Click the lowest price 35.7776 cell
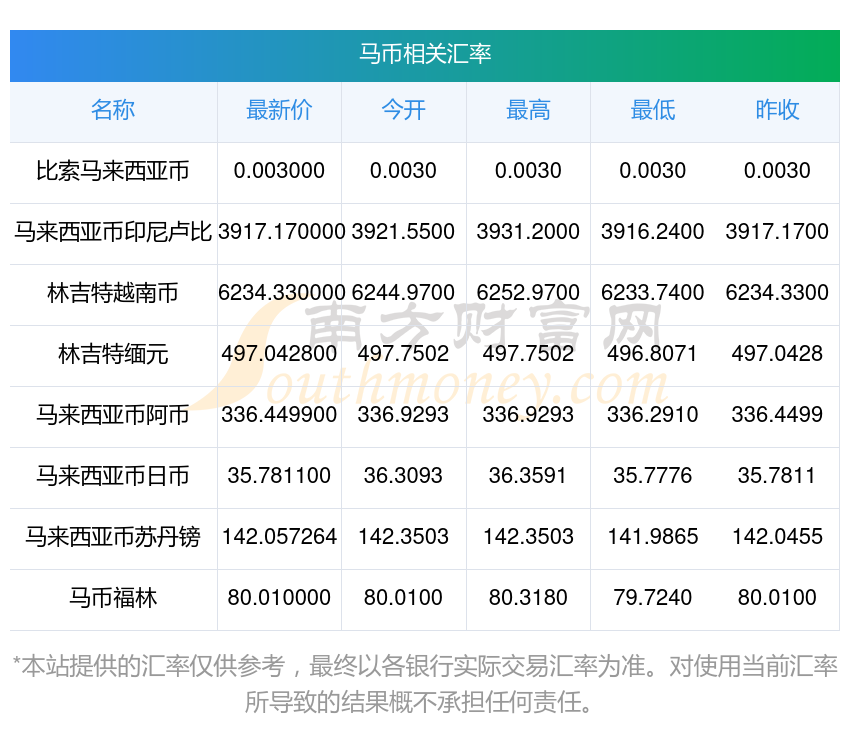Image resolution: width=850 pixels, height=733 pixels. (x=652, y=476)
